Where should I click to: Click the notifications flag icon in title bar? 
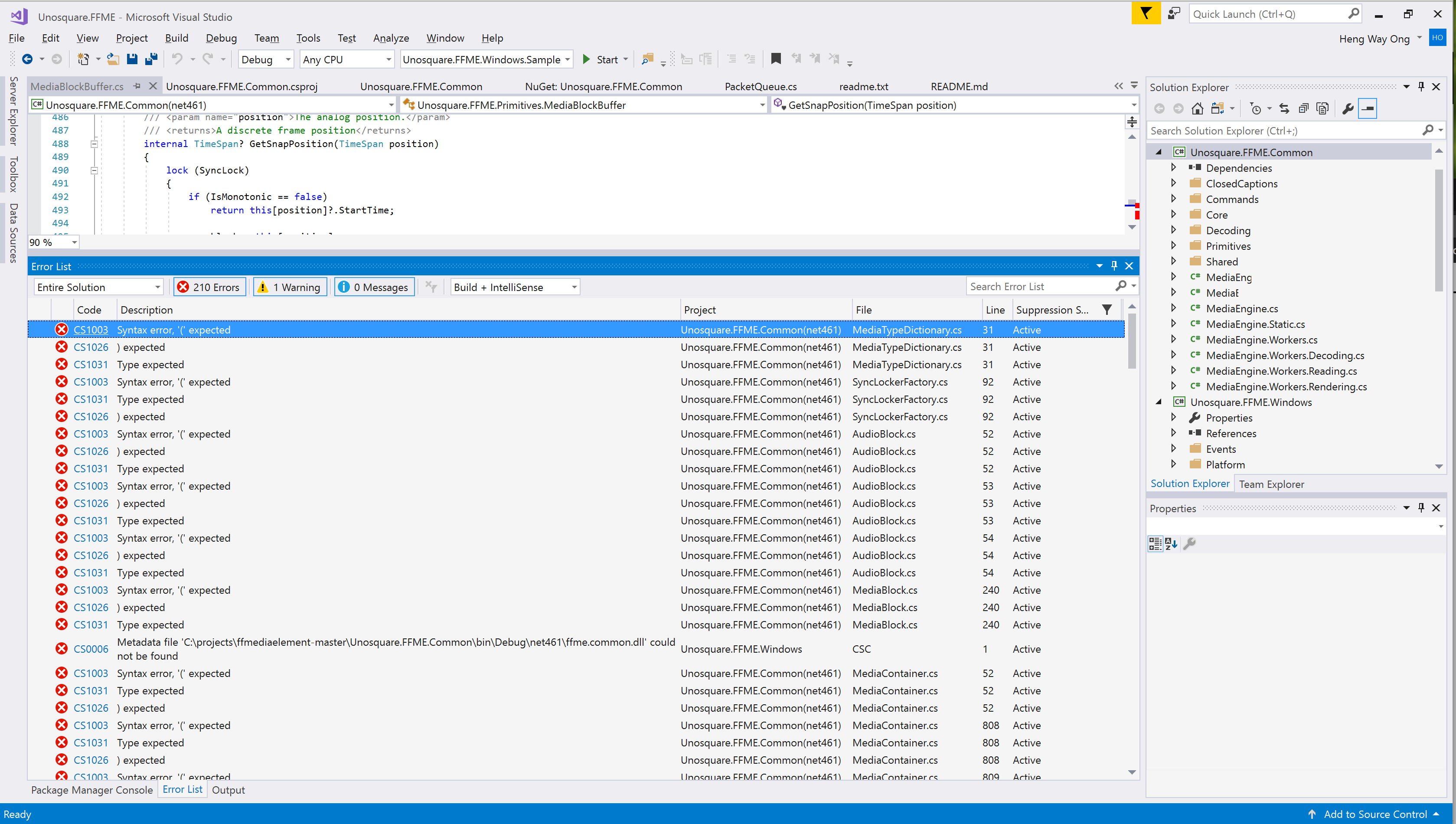(1146, 13)
